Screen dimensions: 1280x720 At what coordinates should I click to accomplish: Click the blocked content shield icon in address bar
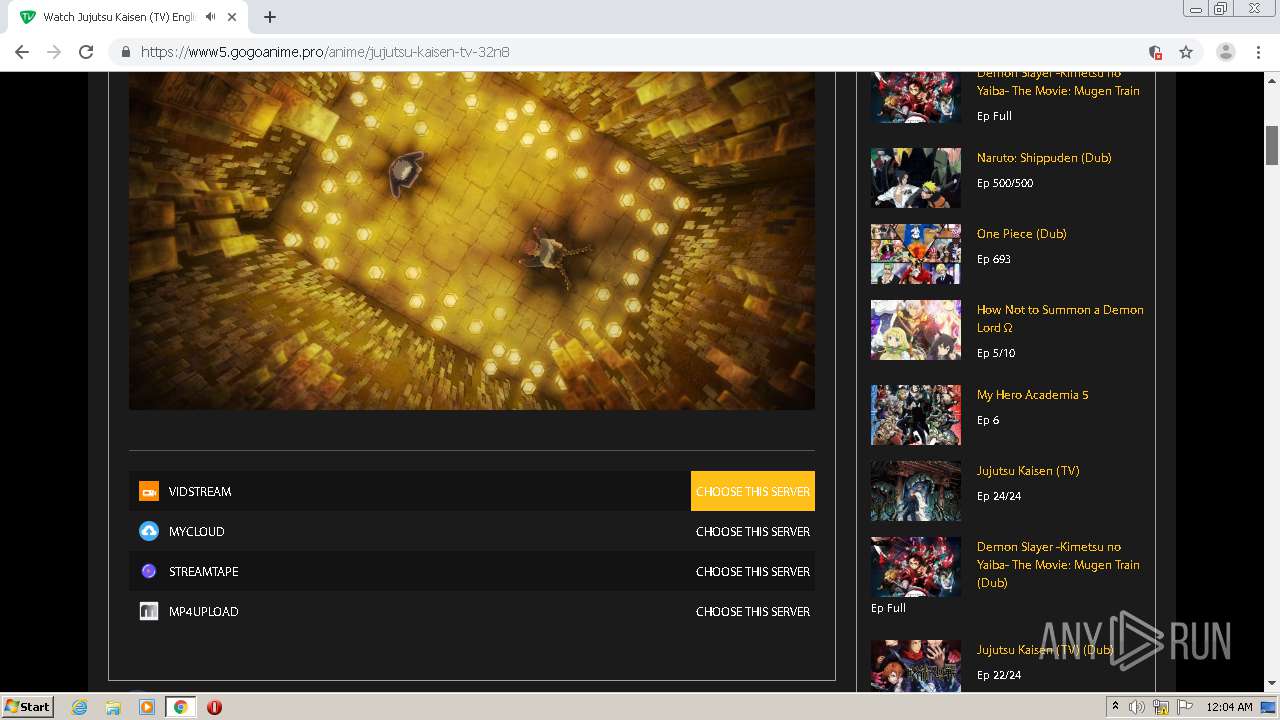pyautogui.click(x=1155, y=52)
